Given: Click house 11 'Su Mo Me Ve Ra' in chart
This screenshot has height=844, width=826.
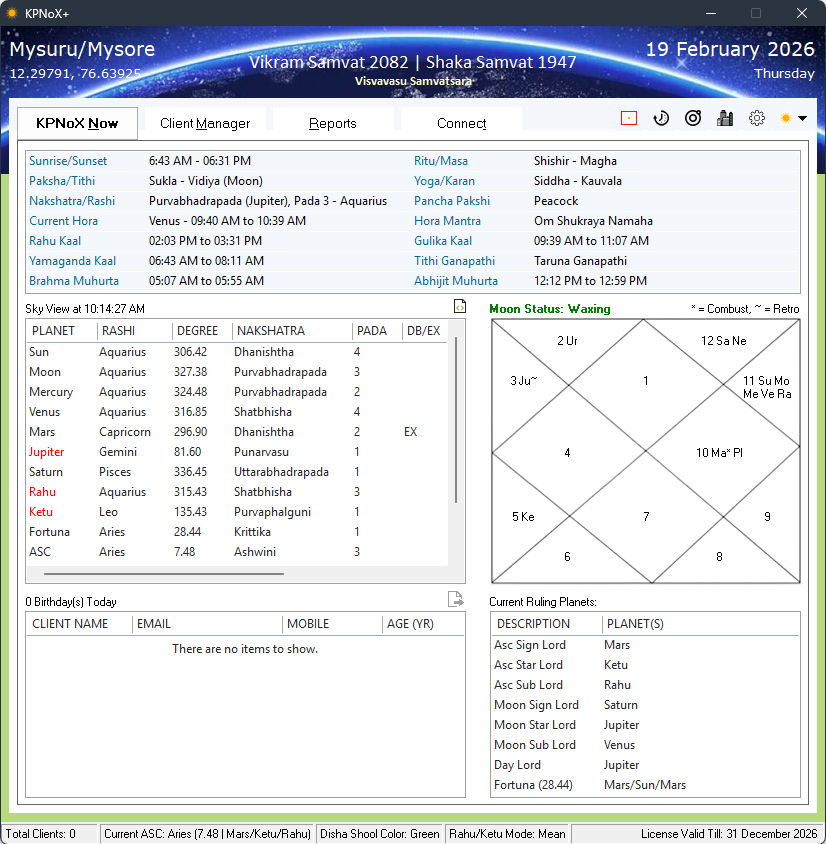Looking at the screenshot, I should click(x=767, y=387).
